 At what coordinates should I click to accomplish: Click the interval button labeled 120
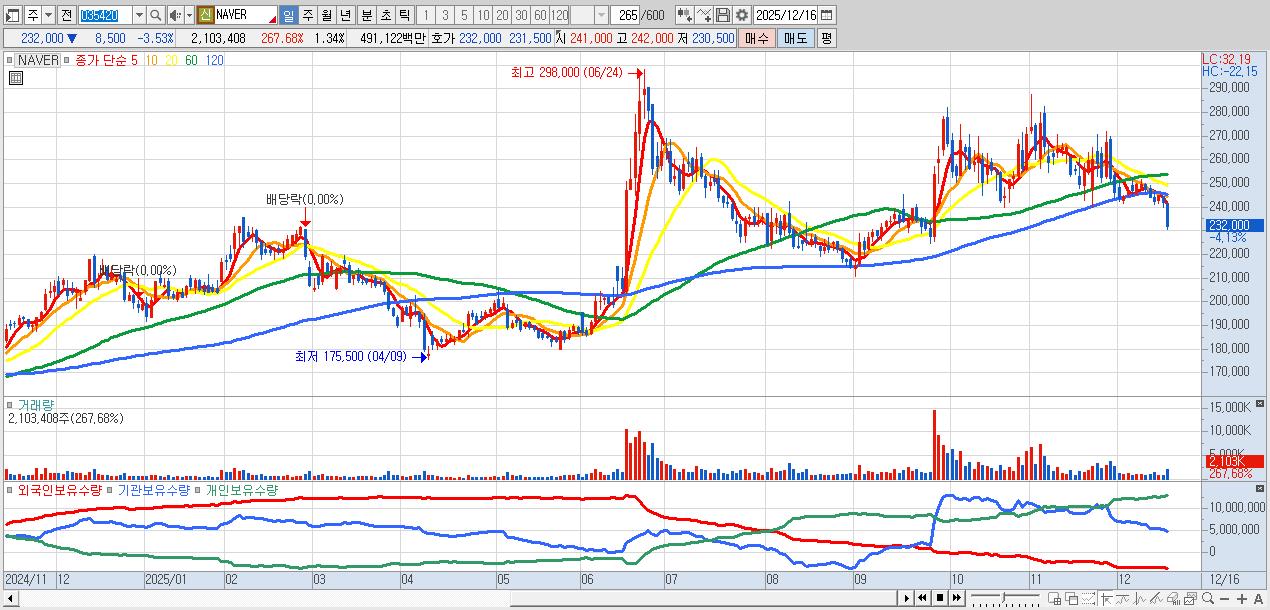tap(559, 16)
